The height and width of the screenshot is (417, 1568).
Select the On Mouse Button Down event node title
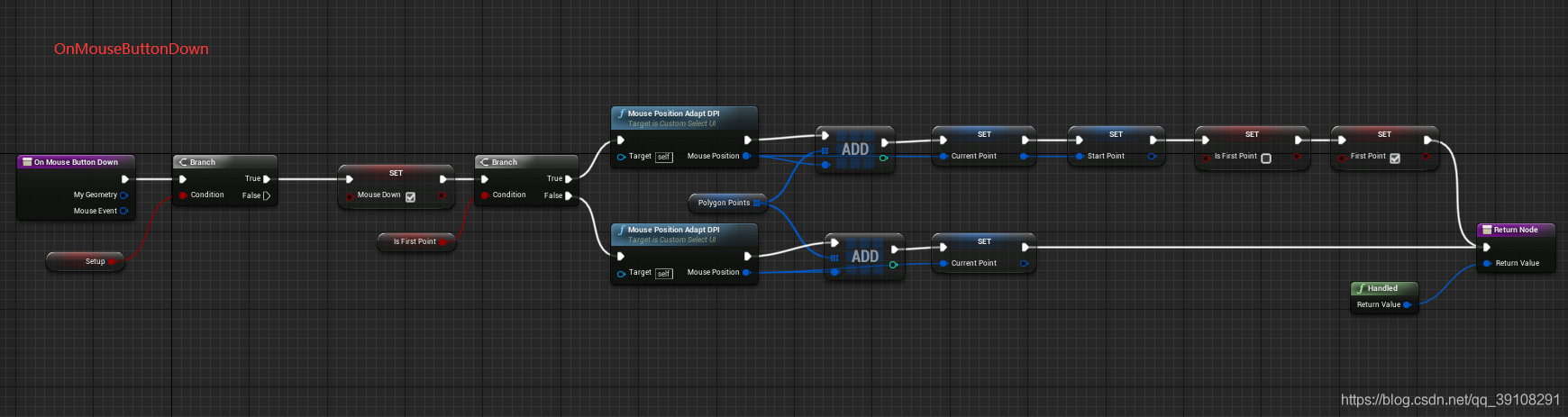point(76,162)
